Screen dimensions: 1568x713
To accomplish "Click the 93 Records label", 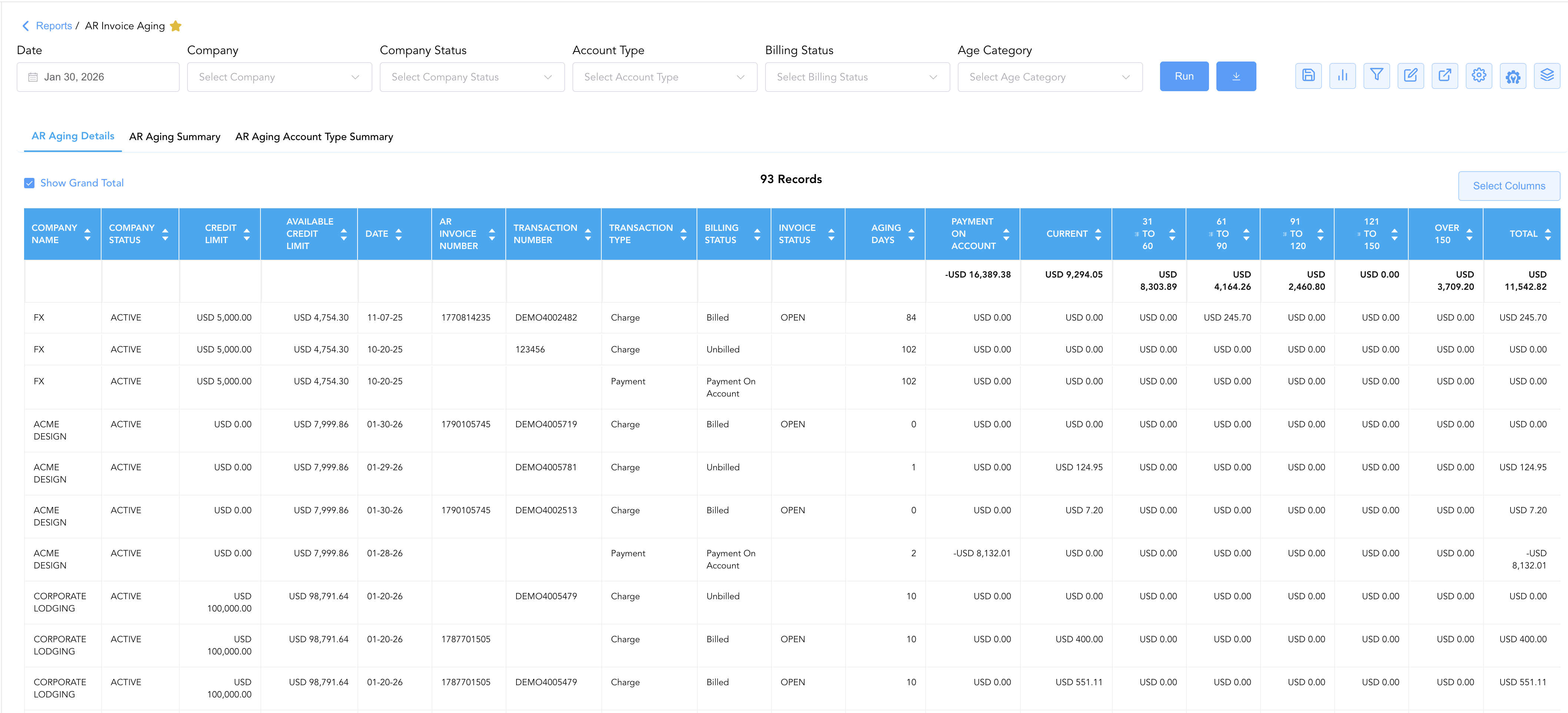I will (x=791, y=179).
